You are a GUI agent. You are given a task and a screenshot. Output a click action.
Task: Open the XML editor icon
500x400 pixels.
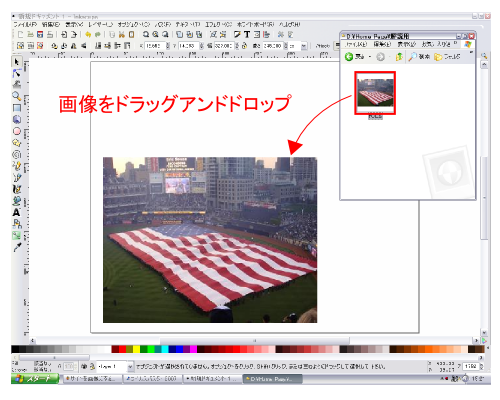[x=257, y=34]
